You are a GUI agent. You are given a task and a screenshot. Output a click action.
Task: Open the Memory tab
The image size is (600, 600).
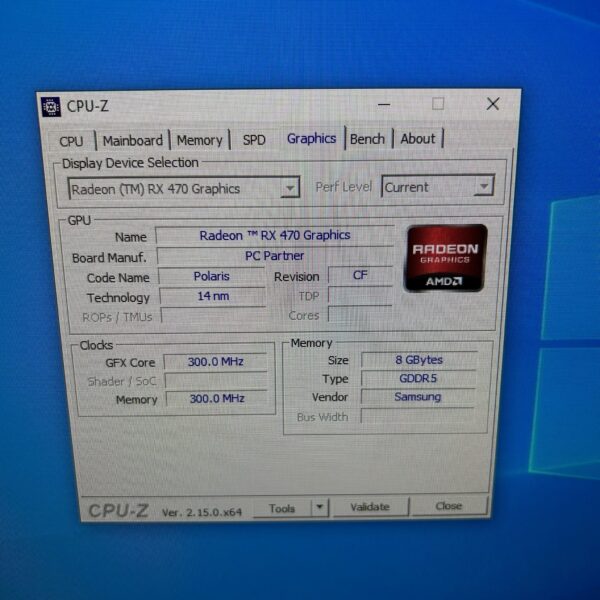[199, 140]
